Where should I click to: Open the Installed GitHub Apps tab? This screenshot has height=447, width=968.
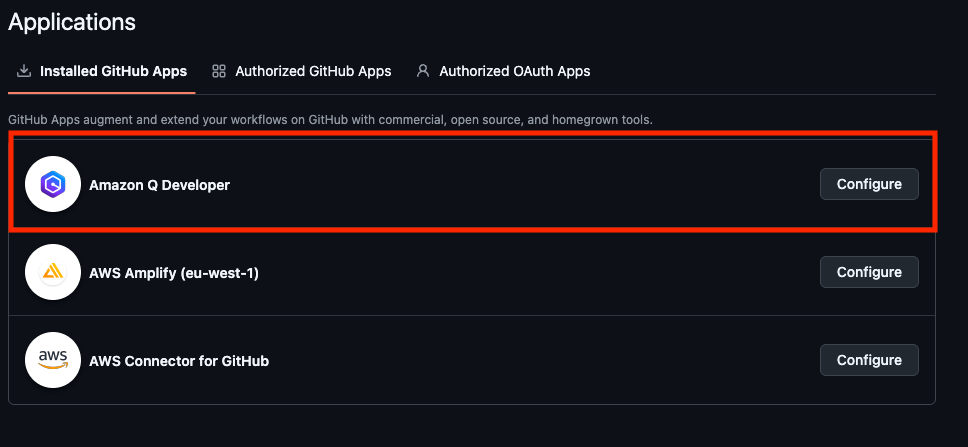102,71
